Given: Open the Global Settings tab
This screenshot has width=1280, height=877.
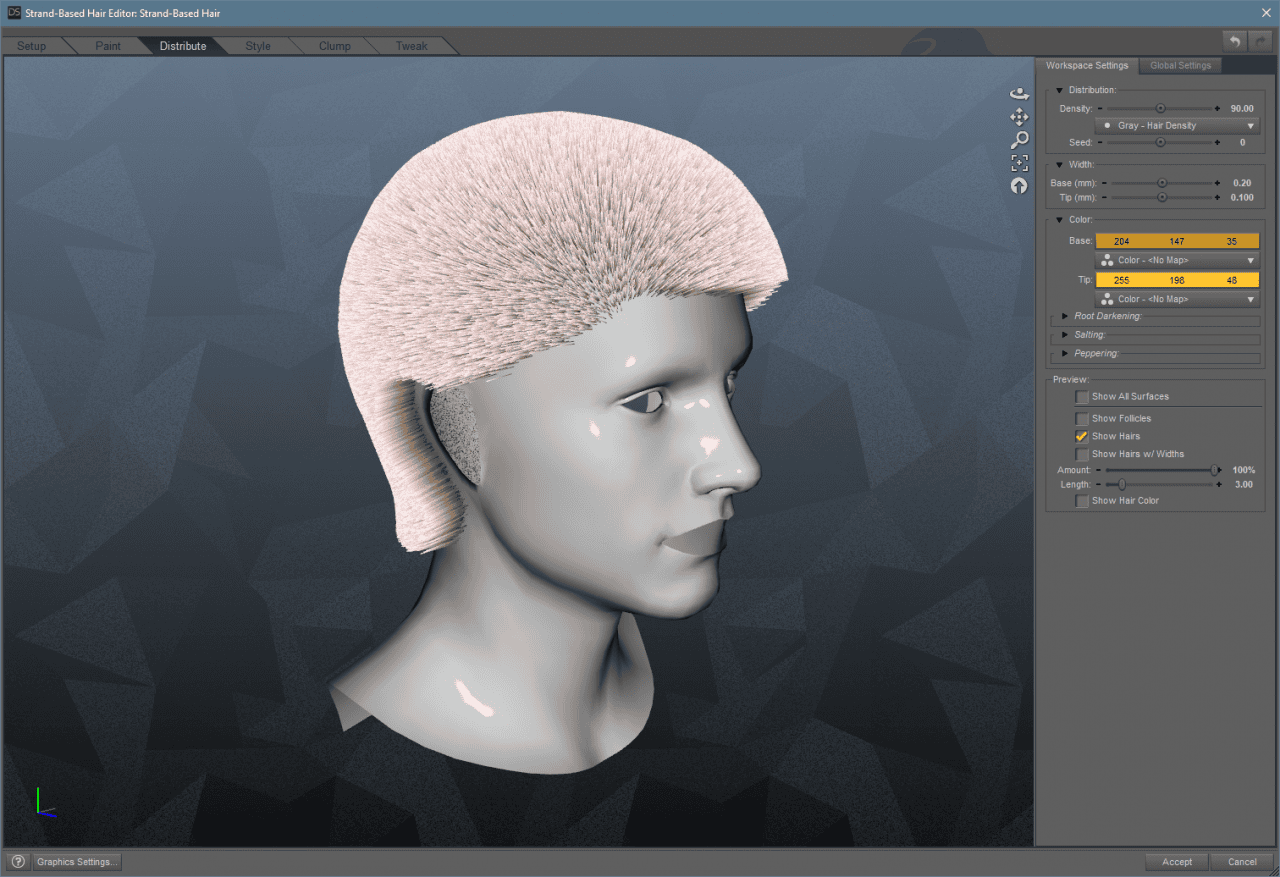Looking at the screenshot, I should click(1180, 65).
